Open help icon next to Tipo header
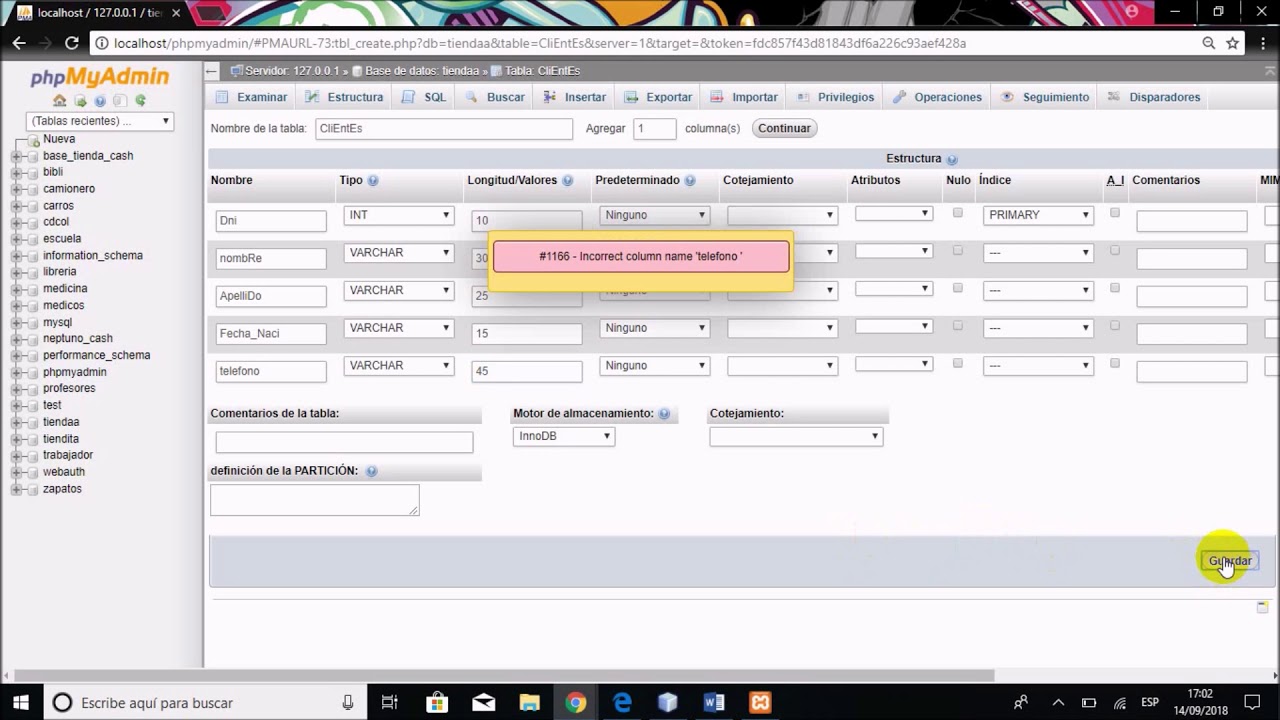The width and height of the screenshot is (1280, 720). (373, 181)
